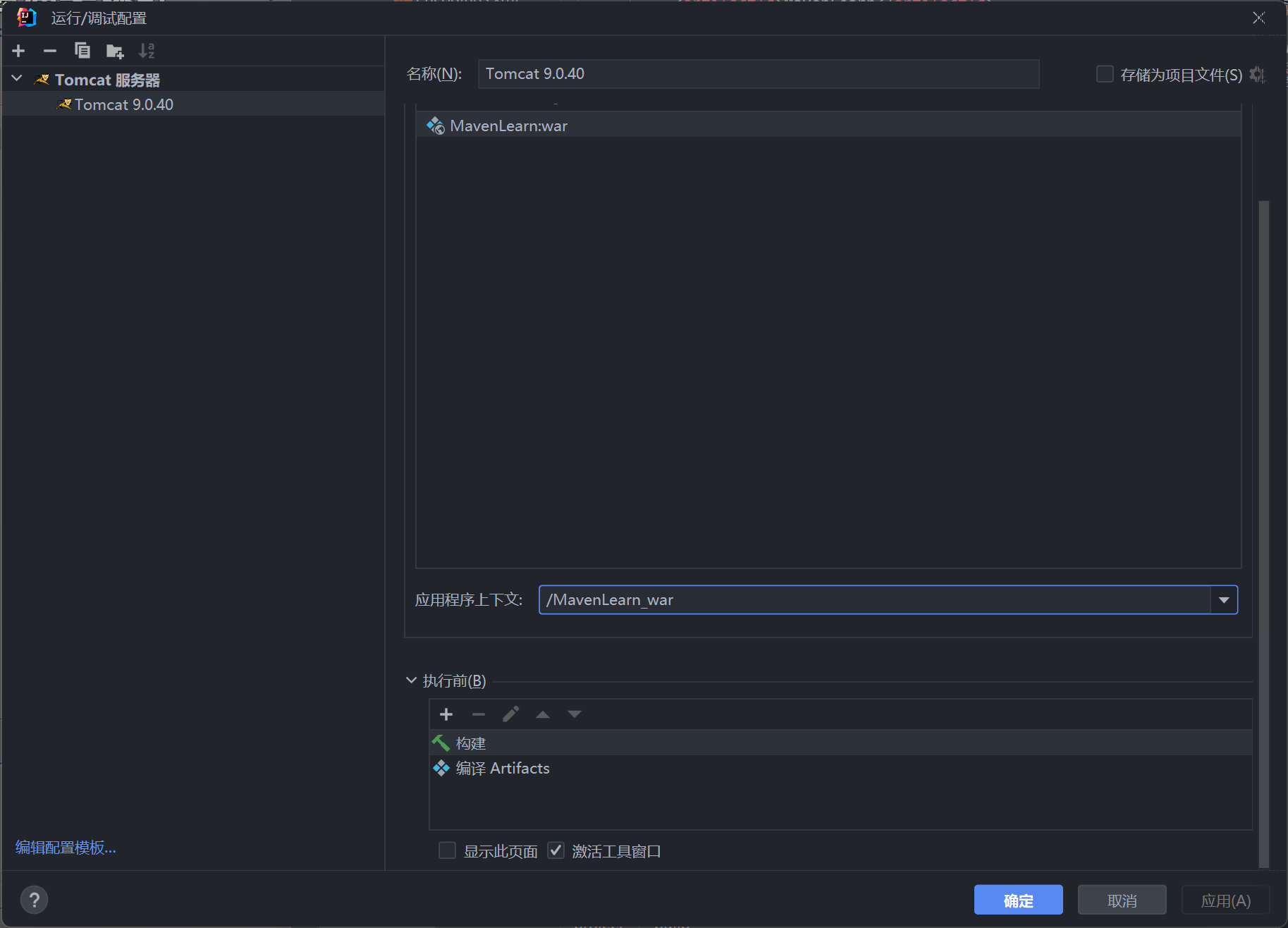Viewport: 1288px width, 928px height.
Task: Add a new before-launch task
Action: [446, 714]
